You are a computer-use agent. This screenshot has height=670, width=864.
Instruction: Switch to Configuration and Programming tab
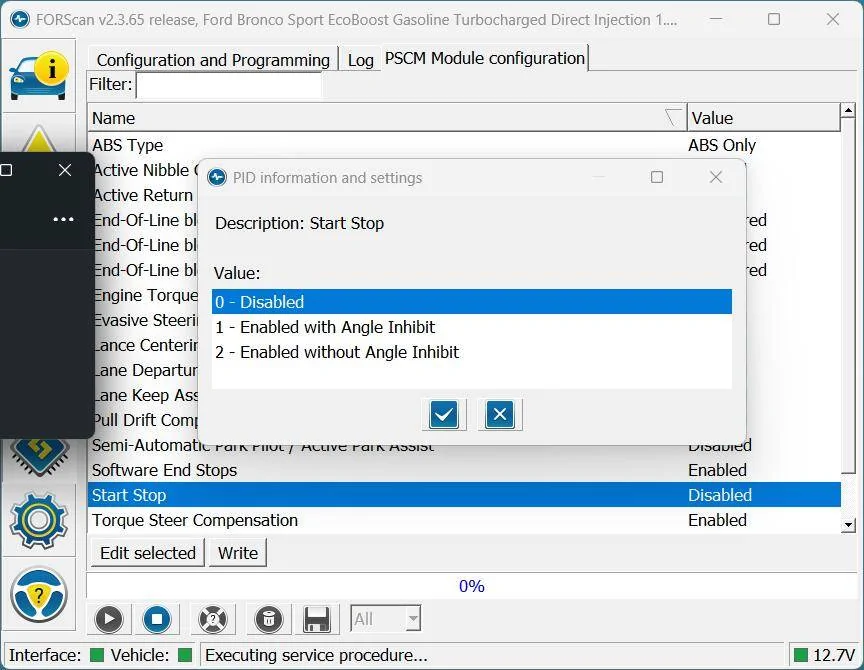[x=213, y=60]
